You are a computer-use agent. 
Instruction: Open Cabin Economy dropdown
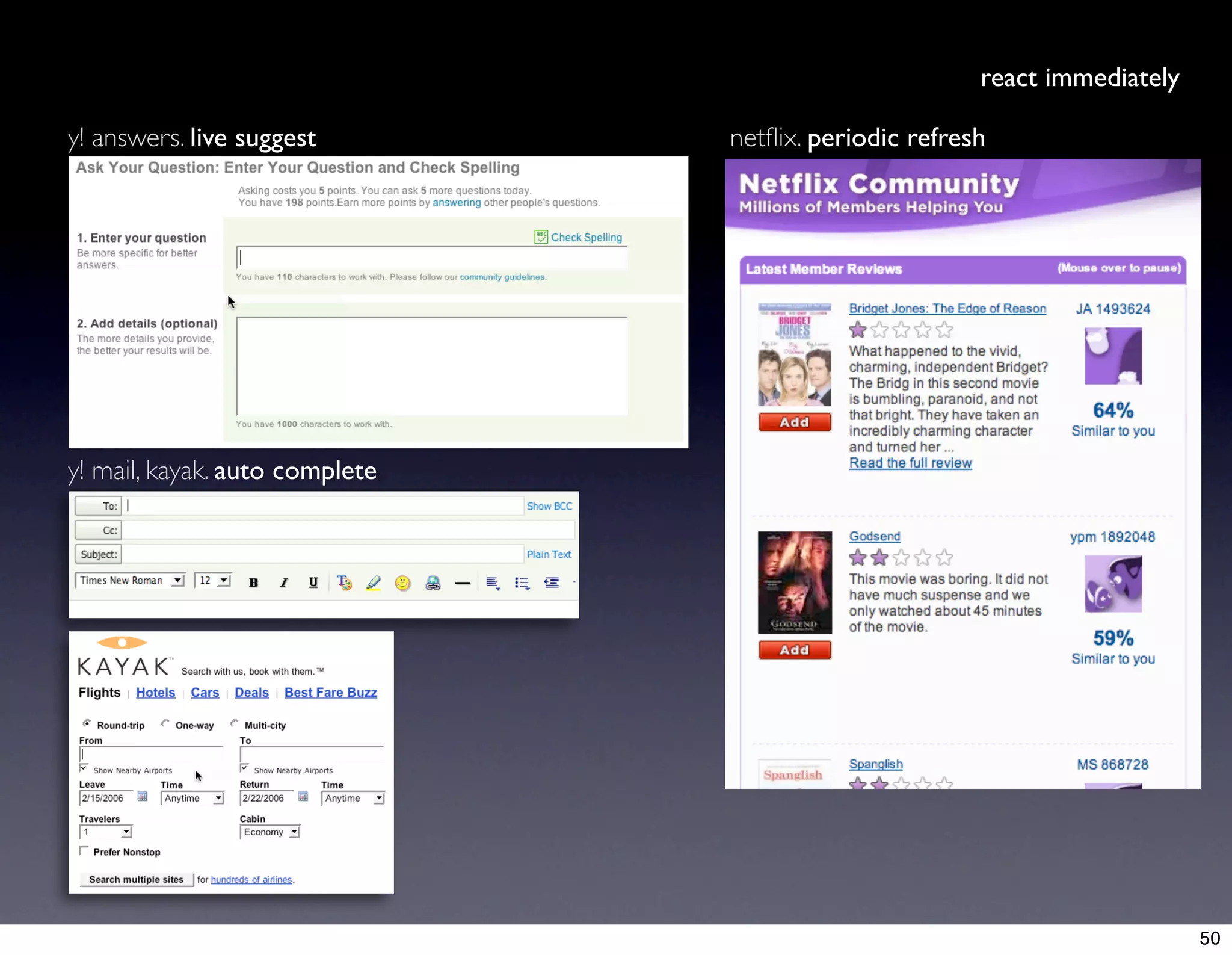coord(269,832)
